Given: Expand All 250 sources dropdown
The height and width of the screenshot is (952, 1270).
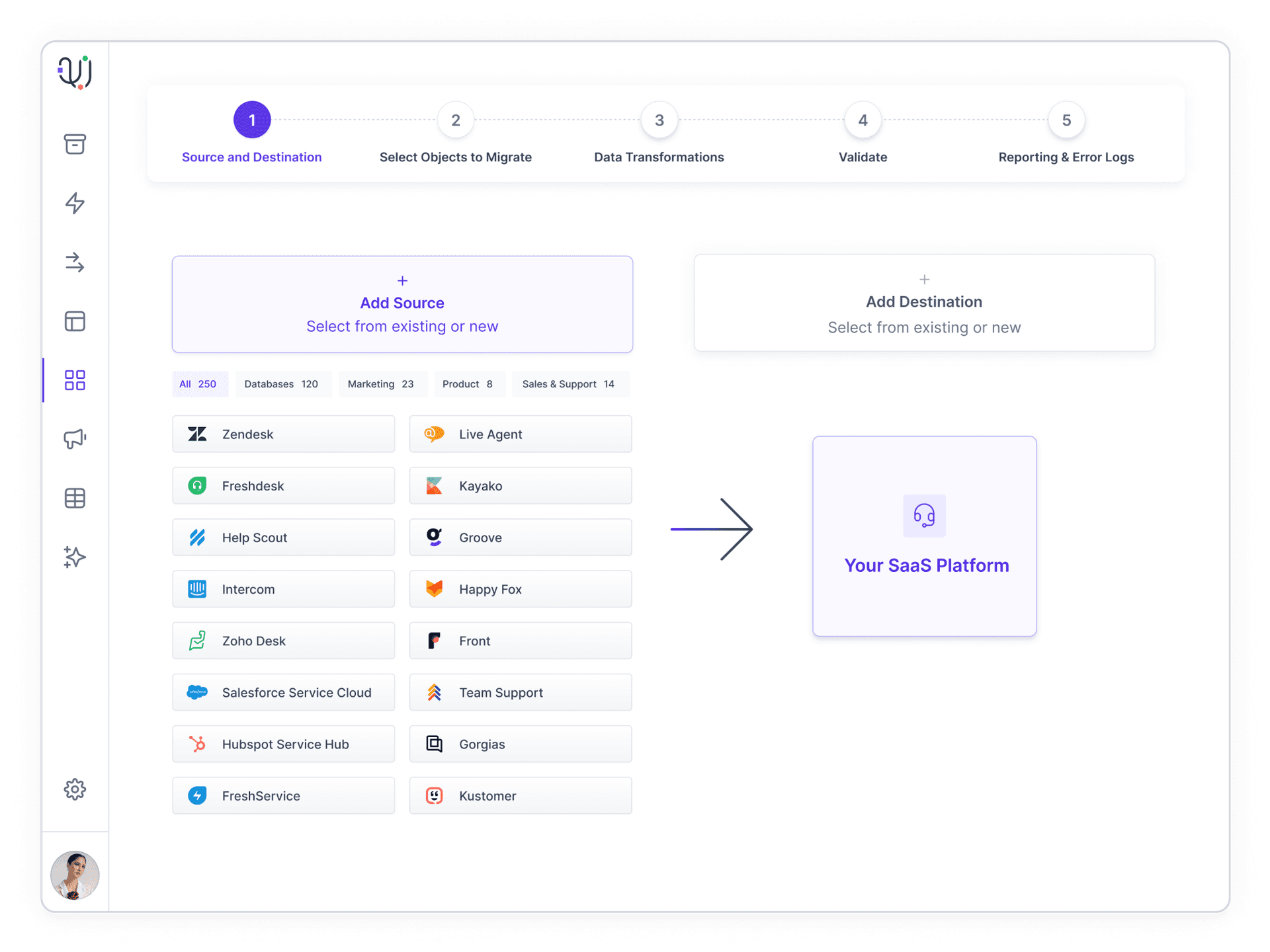Looking at the screenshot, I should pos(197,384).
